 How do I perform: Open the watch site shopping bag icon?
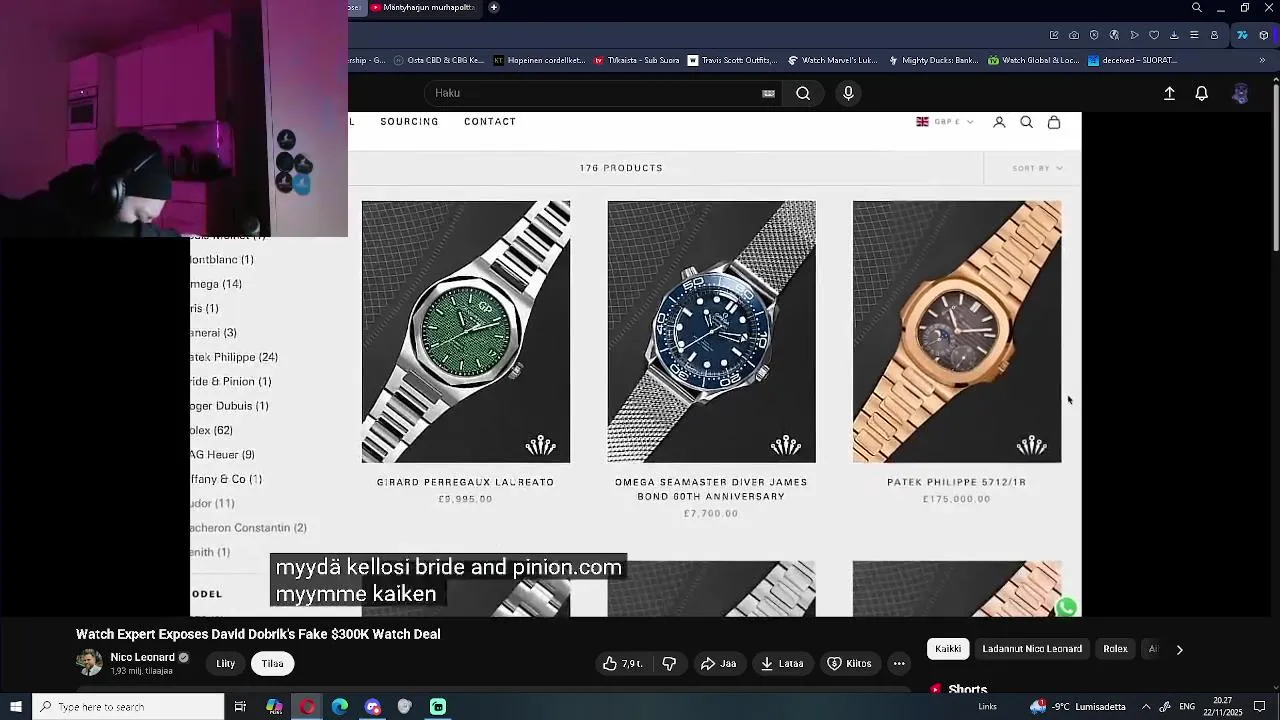pos(1054,122)
